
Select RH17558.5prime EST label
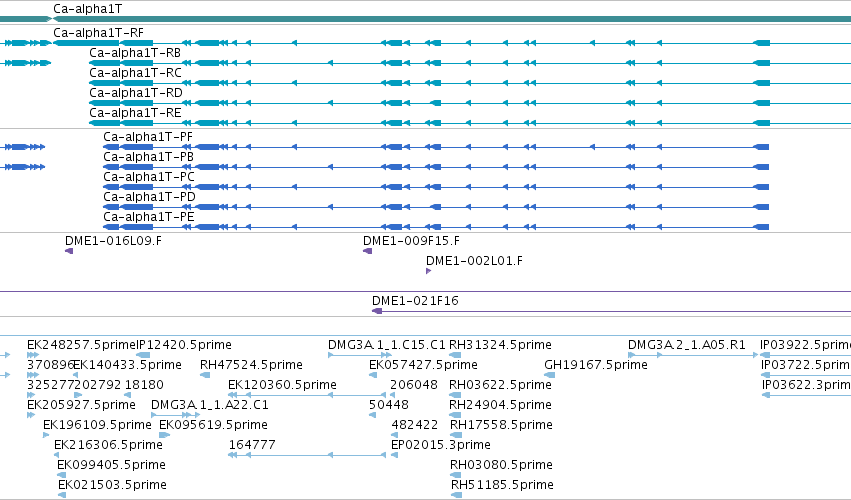coord(501,426)
